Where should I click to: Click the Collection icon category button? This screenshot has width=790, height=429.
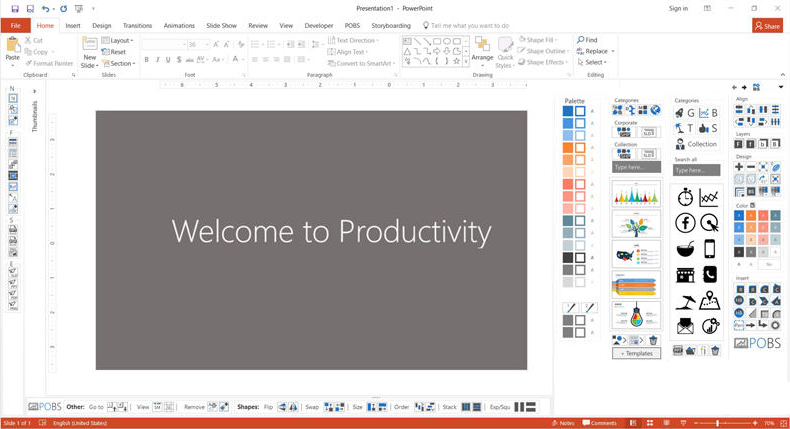(x=696, y=144)
